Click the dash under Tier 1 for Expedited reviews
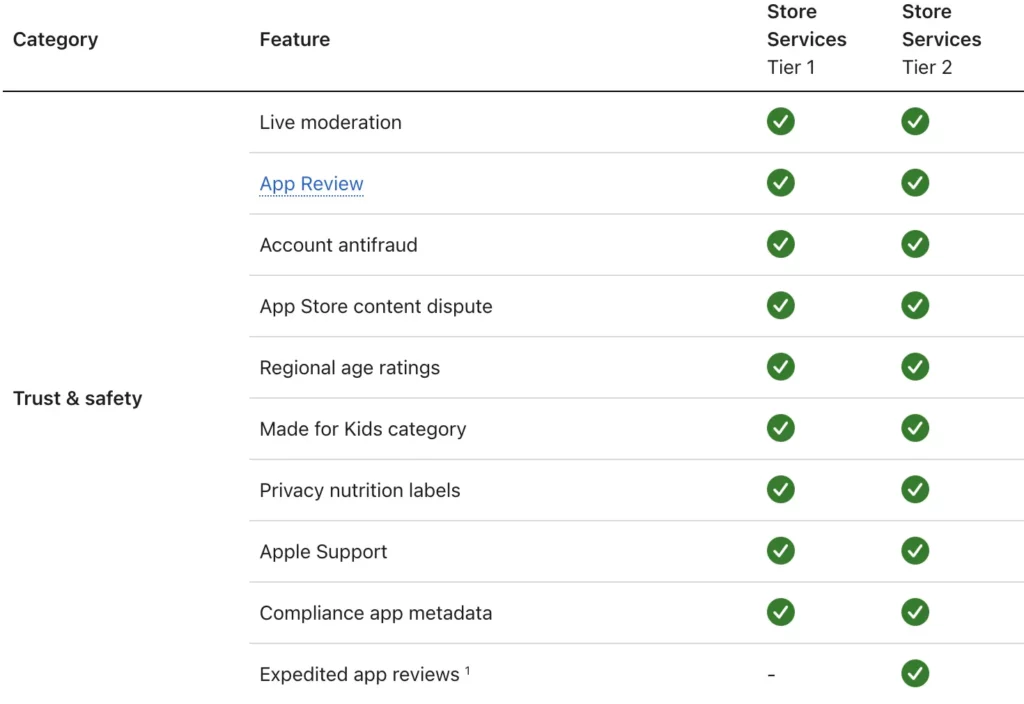Viewport: 1024px width, 704px height. [771, 675]
